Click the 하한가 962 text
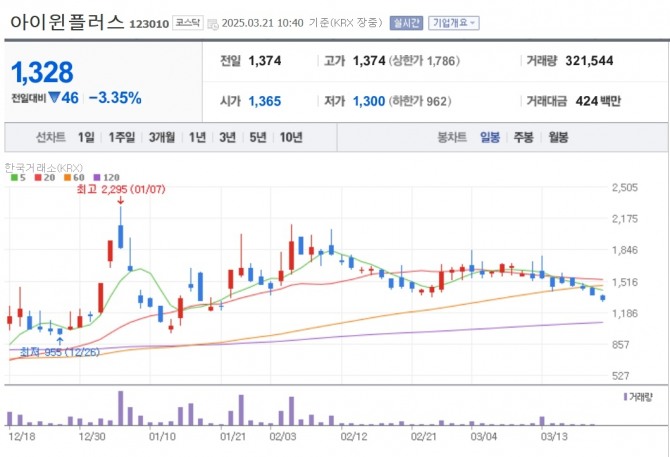Image resolution: width=670 pixels, height=457 pixels. pyautogui.click(x=420, y=102)
